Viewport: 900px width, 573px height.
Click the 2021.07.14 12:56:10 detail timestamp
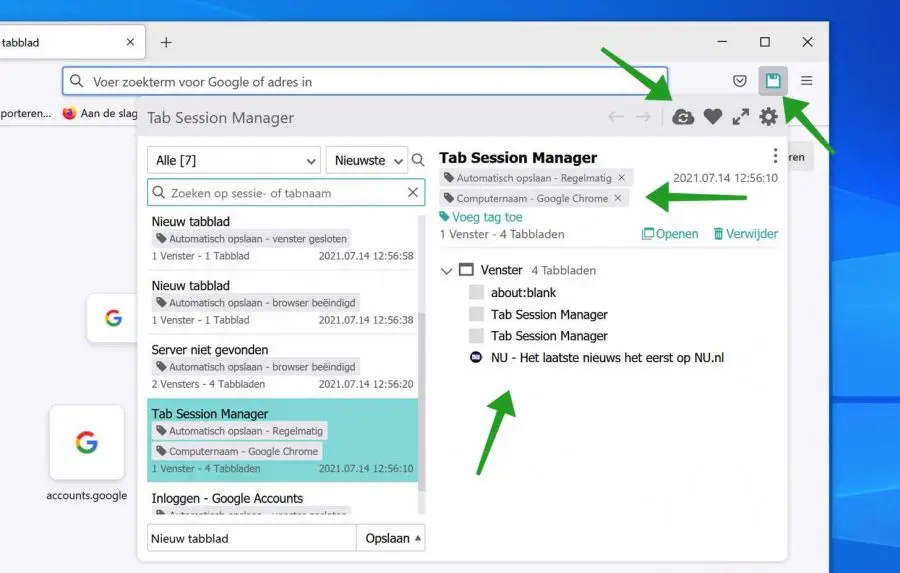point(726,178)
